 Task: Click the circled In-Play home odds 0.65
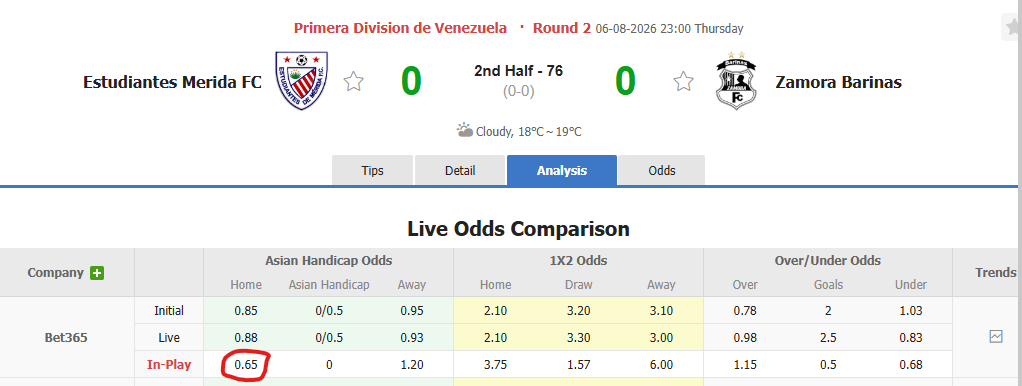pyautogui.click(x=246, y=365)
